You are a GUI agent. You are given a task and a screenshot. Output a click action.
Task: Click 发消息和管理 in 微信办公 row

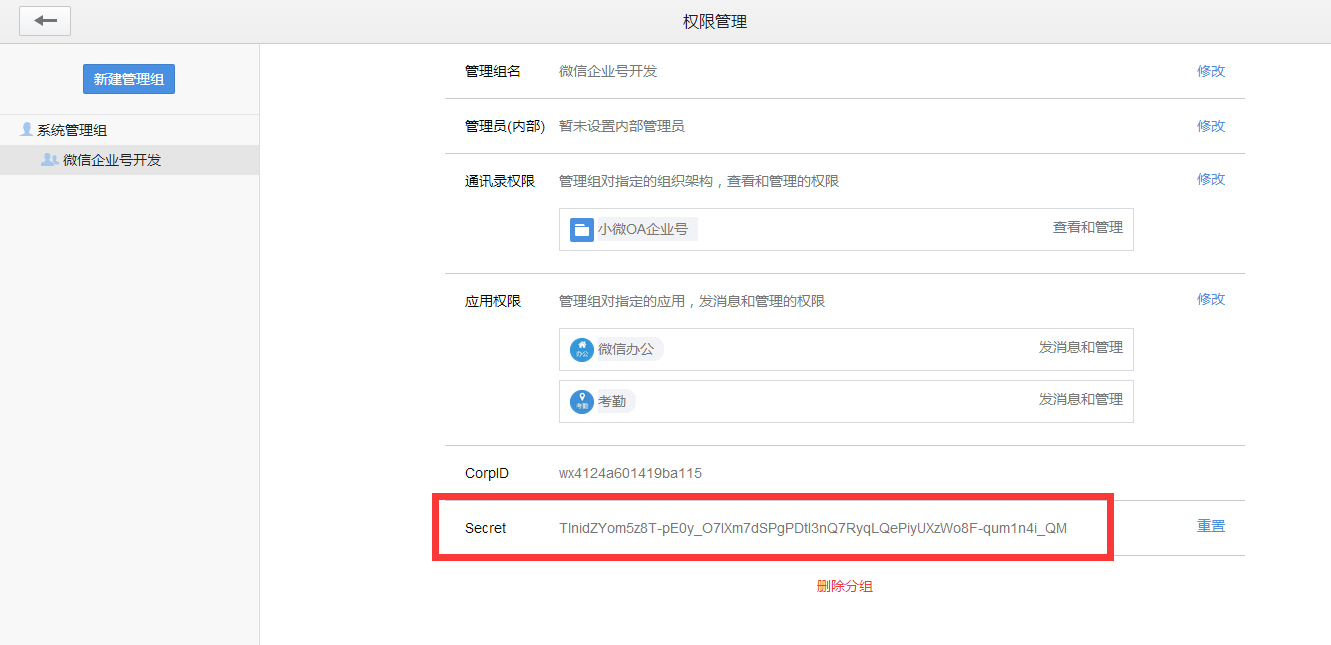click(x=1081, y=348)
